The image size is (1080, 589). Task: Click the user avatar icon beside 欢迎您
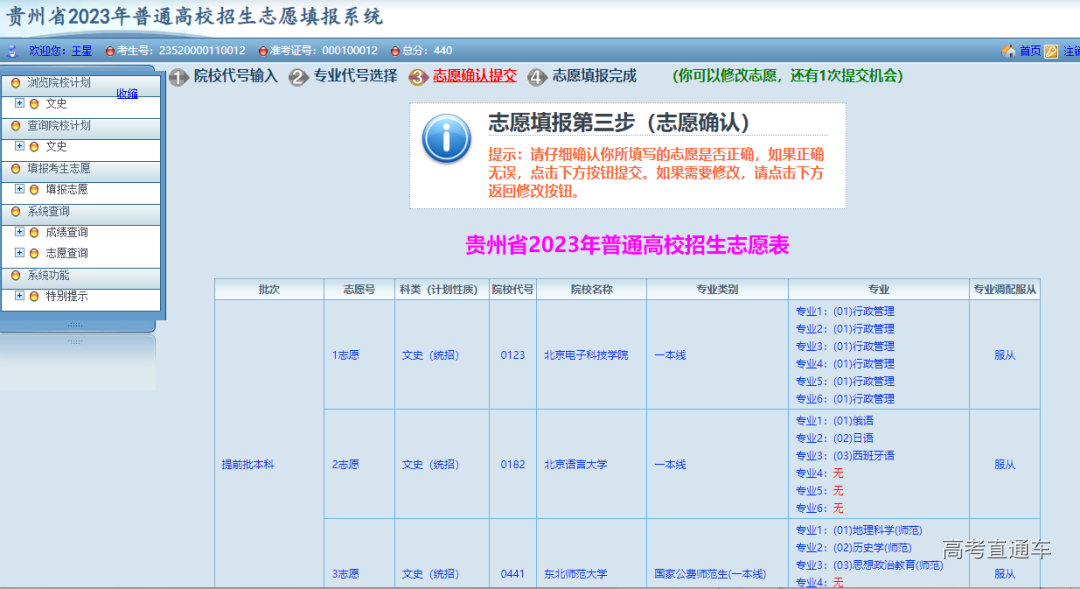12,51
